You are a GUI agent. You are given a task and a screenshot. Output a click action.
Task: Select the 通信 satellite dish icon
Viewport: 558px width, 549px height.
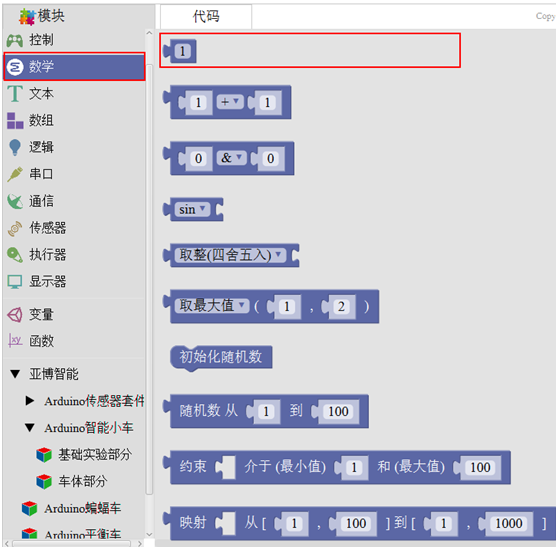(15, 201)
